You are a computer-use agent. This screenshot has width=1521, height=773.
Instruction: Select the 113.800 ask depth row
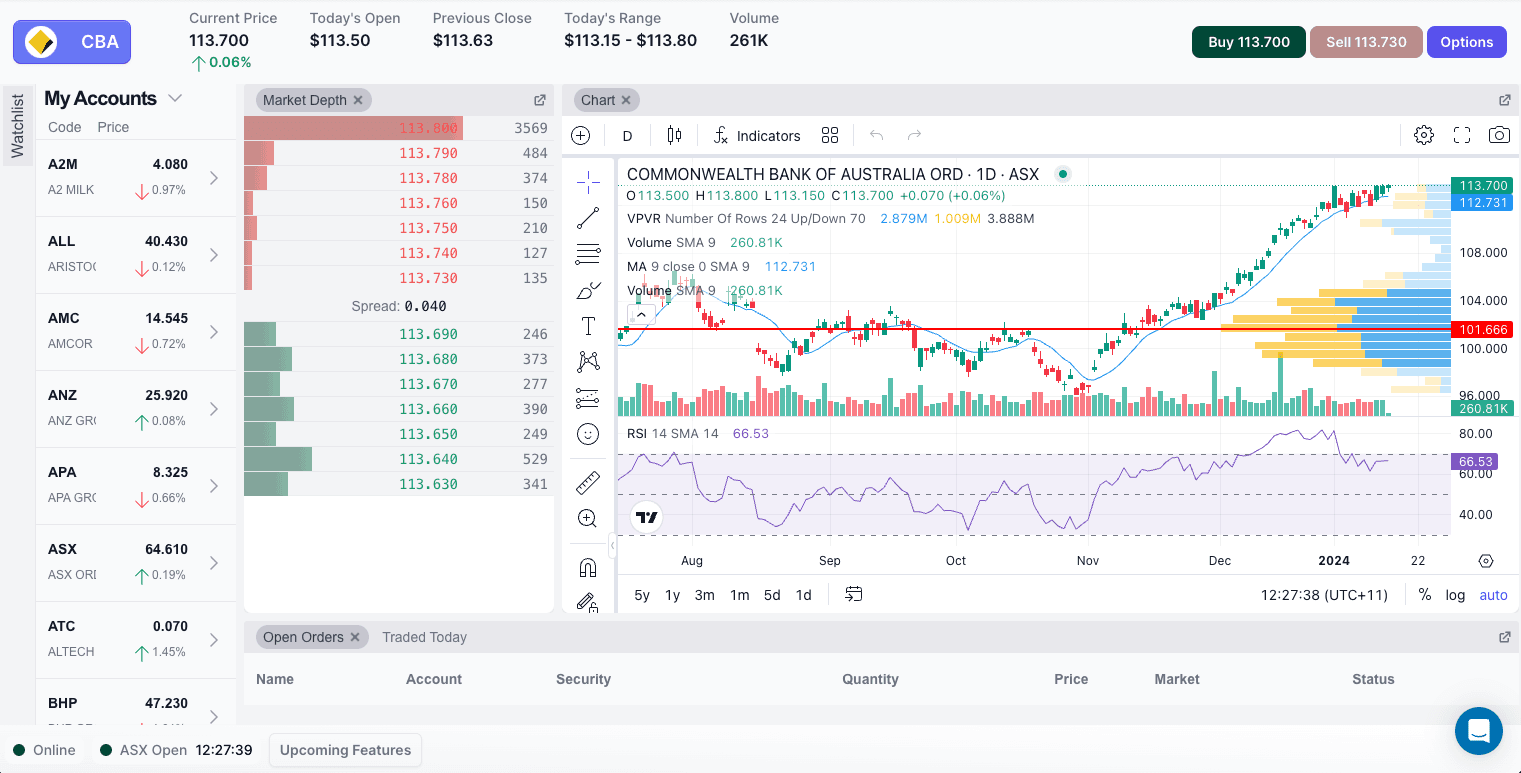[x=399, y=128]
